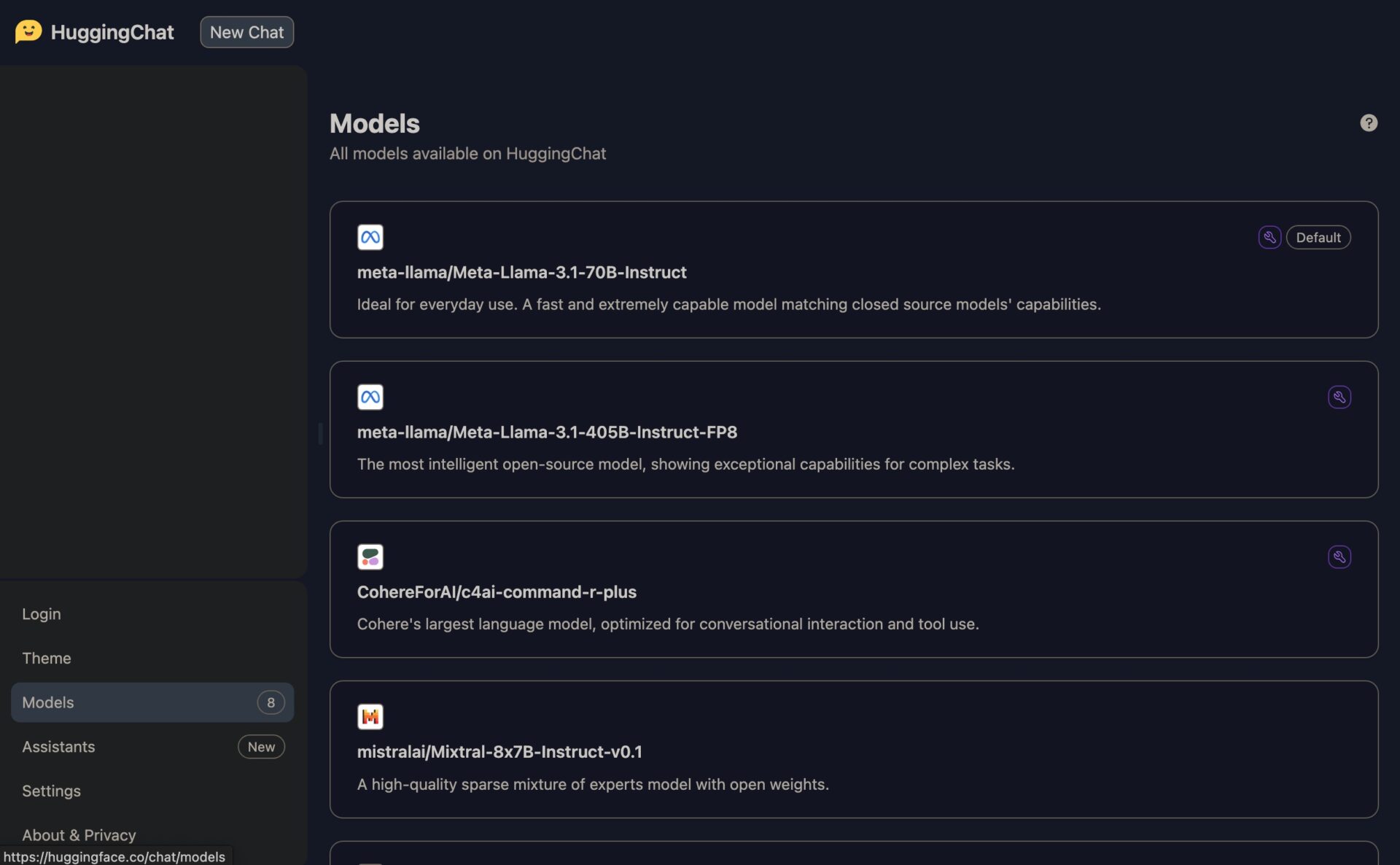Image resolution: width=1400 pixels, height=865 pixels.
Task: Click the Meta-Llama-3.1-405B-Instruct model icon
Action: [x=370, y=396]
